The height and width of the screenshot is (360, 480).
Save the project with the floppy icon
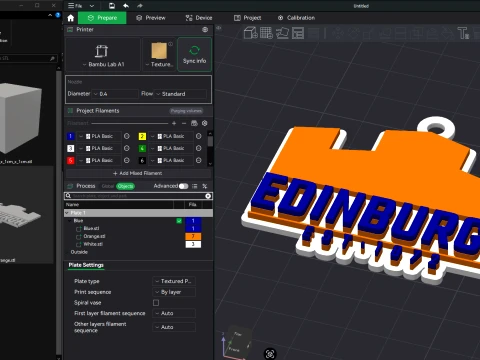click(112, 6)
